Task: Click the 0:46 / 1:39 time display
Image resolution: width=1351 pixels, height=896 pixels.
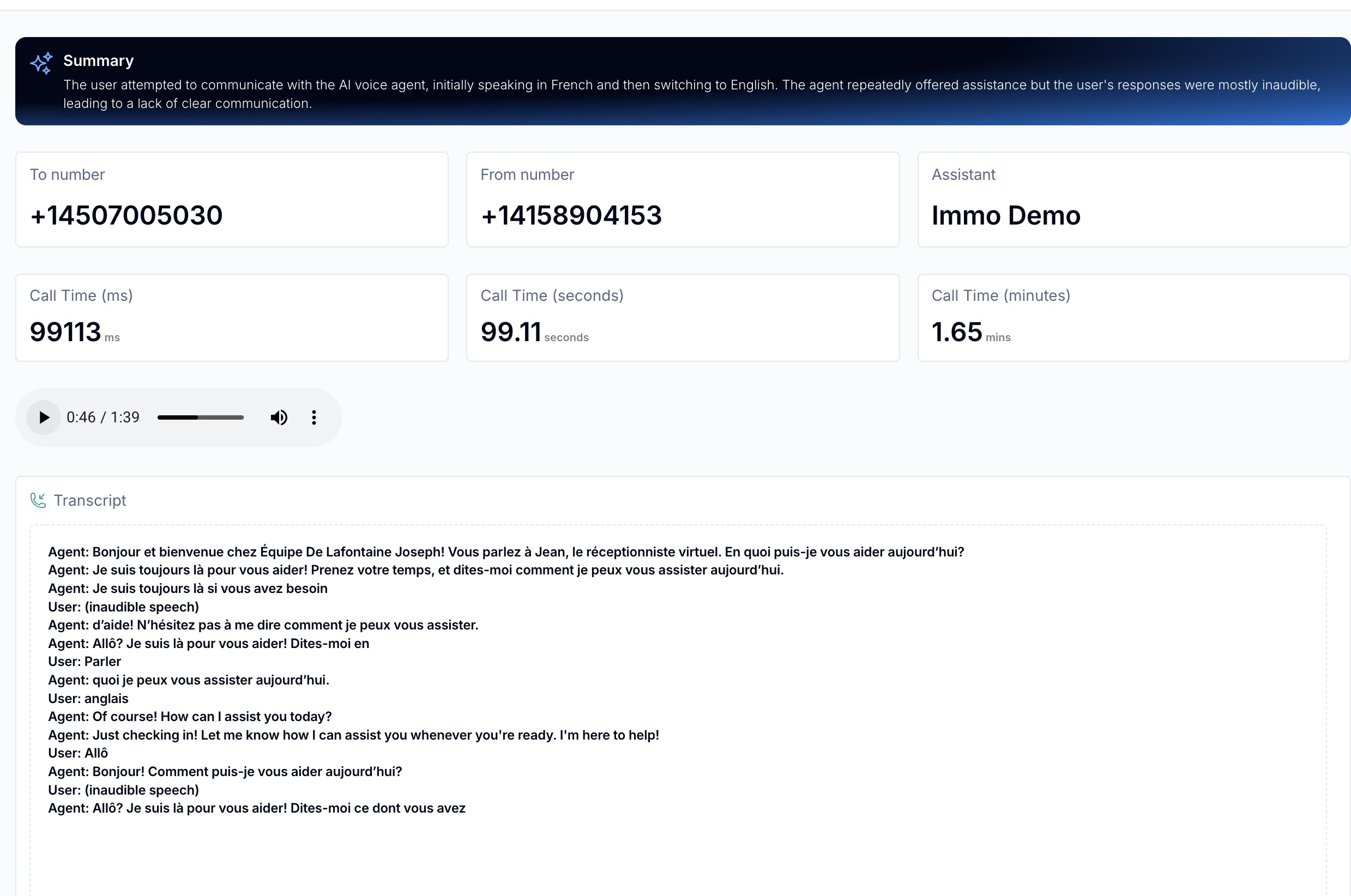Action: tap(103, 417)
